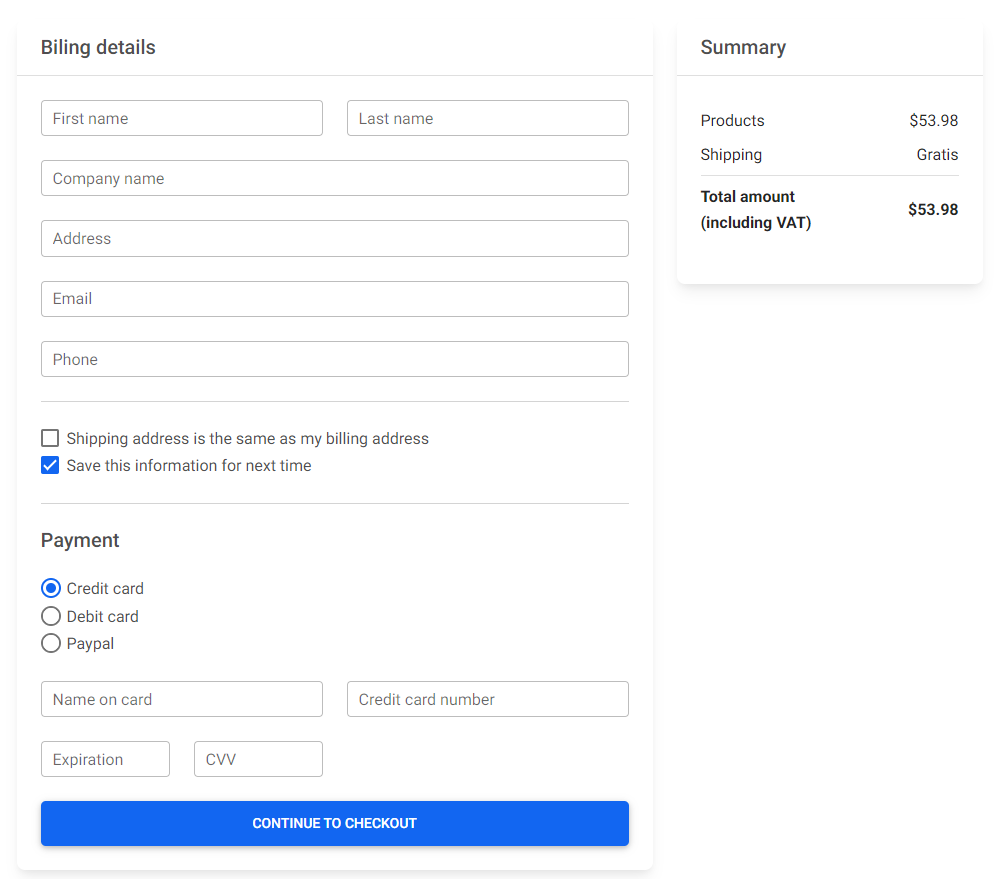Image resolution: width=1001 pixels, height=879 pixels.
Task: Click the Summary panel heading
Action: tap(743, 47)
